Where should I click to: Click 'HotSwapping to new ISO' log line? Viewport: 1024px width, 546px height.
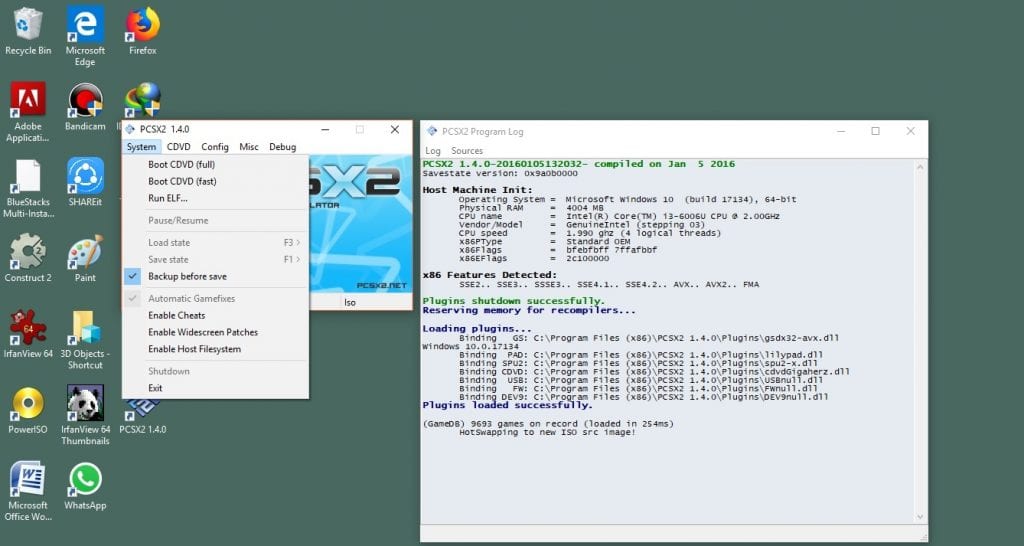547,432
